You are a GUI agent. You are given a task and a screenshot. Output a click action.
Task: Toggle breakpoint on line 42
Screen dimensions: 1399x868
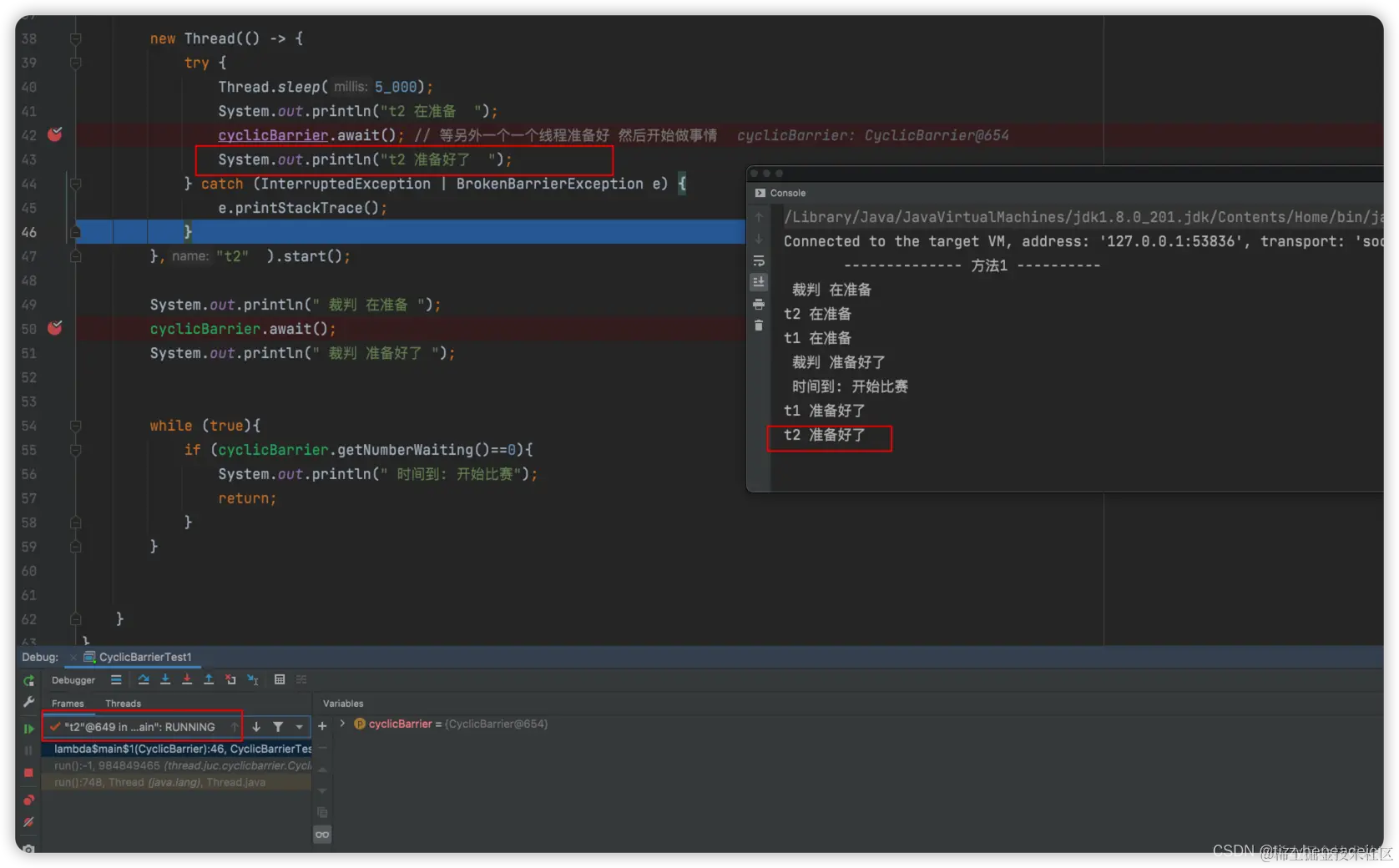tap(55, 134)
